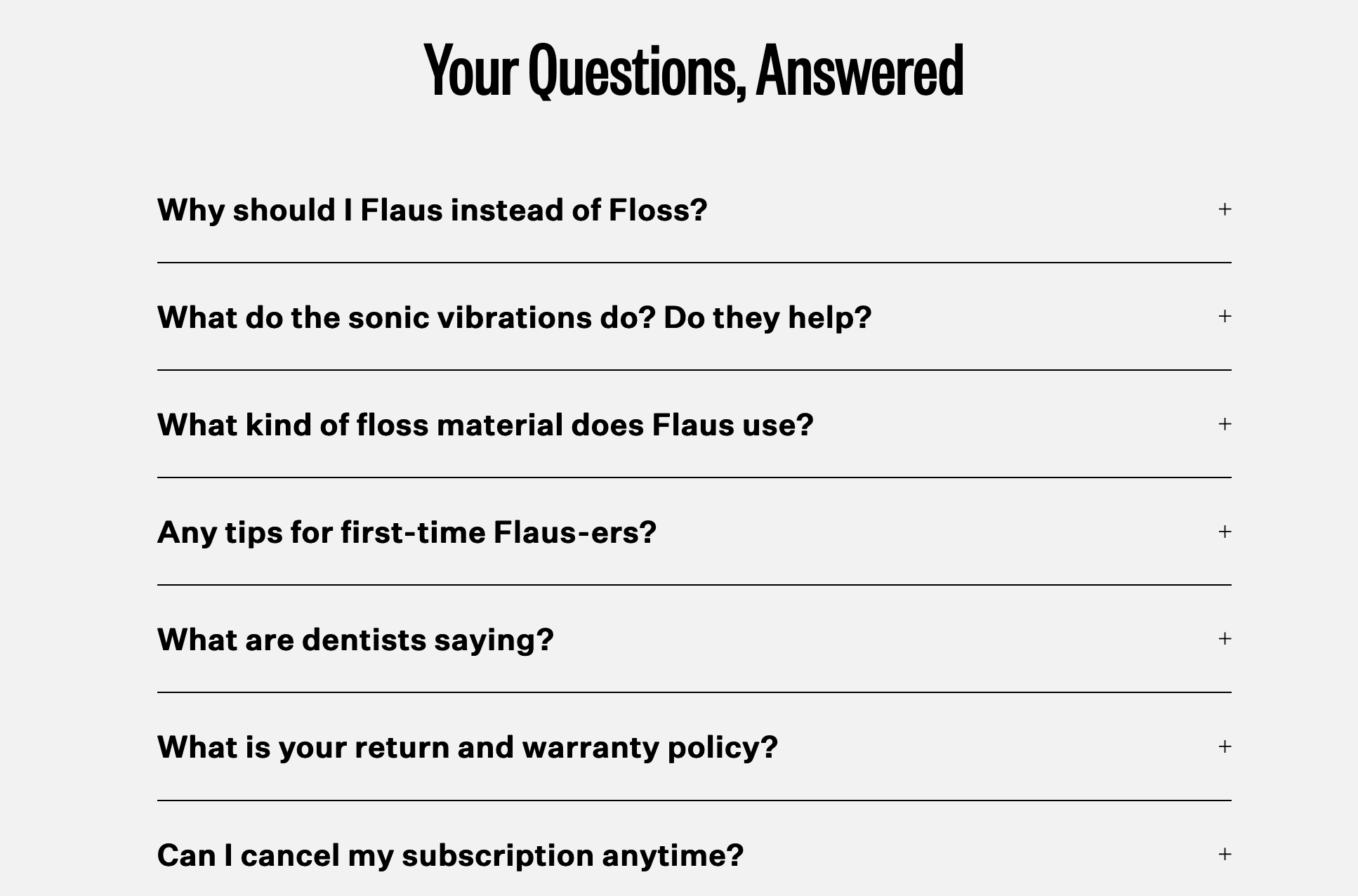1358x896 pixels.
Task: Click the plus icon beside "Why should I Flaus instead of Floss?"
Action: [1225, 209]
